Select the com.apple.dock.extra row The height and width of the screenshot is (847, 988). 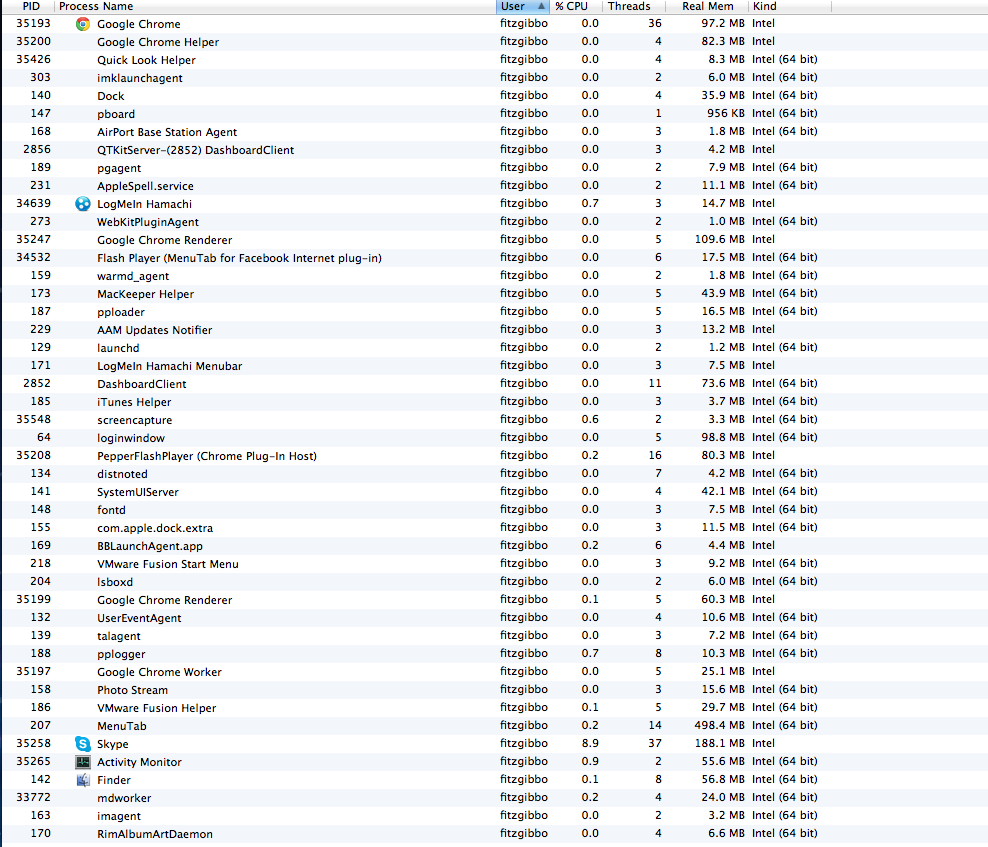[494, 528]
